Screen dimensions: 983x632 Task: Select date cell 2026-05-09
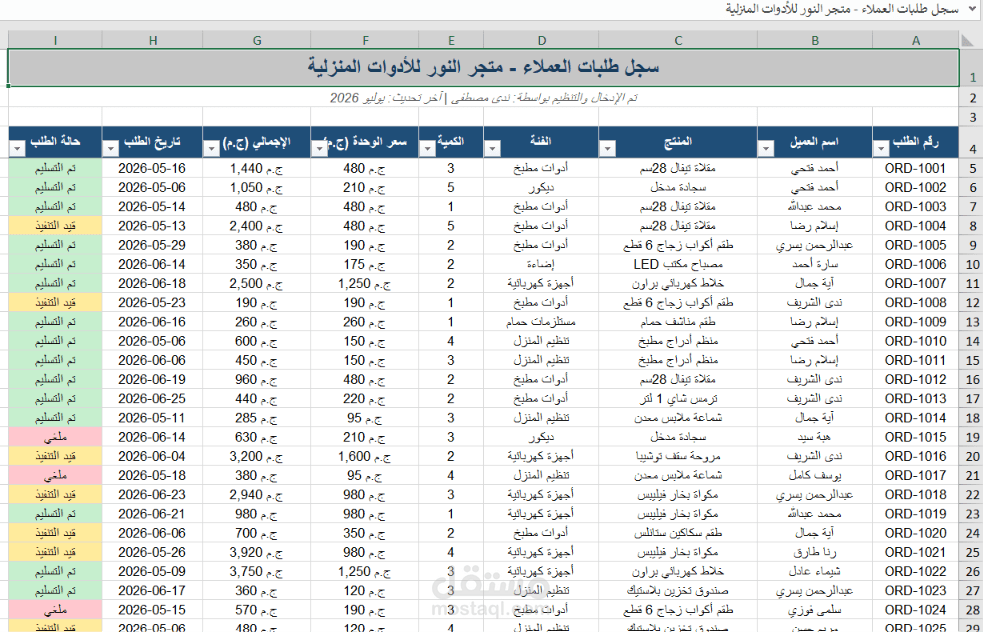(x=152, y=572)
